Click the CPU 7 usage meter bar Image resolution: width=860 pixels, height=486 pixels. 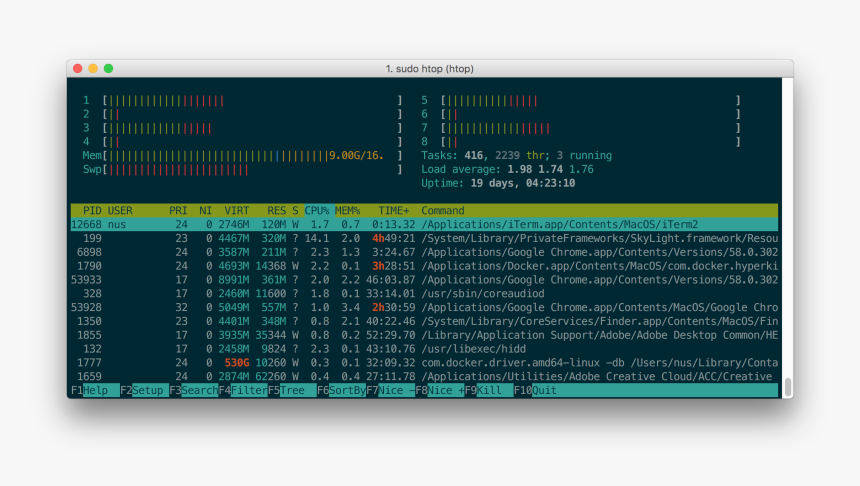point(591,128)
